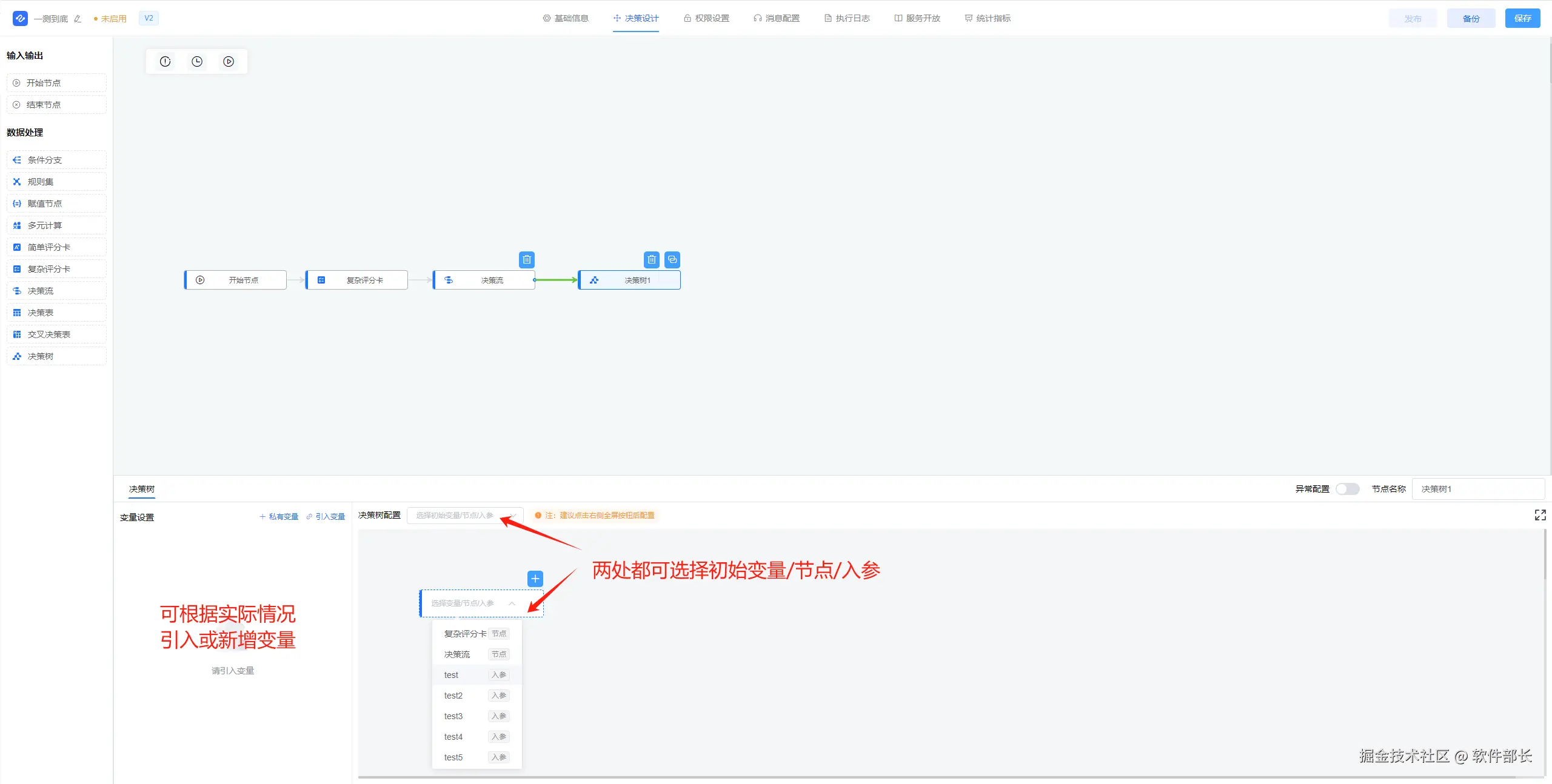Click the 节点名称 input field

pyautogui.click(x=1477, y=489)
